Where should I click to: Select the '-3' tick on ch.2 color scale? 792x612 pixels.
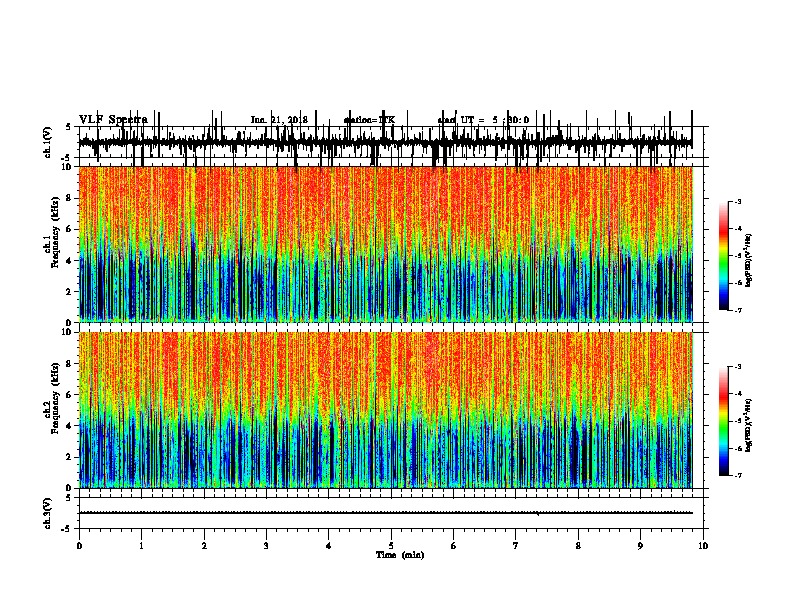pos(737,367)
